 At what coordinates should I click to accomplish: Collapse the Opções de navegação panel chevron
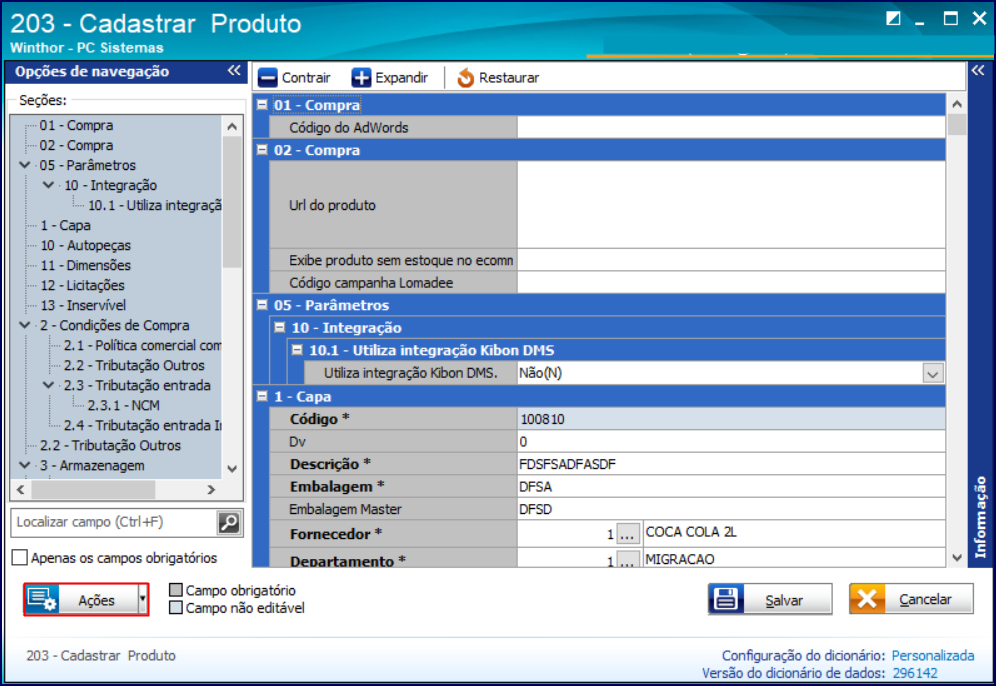234,71
